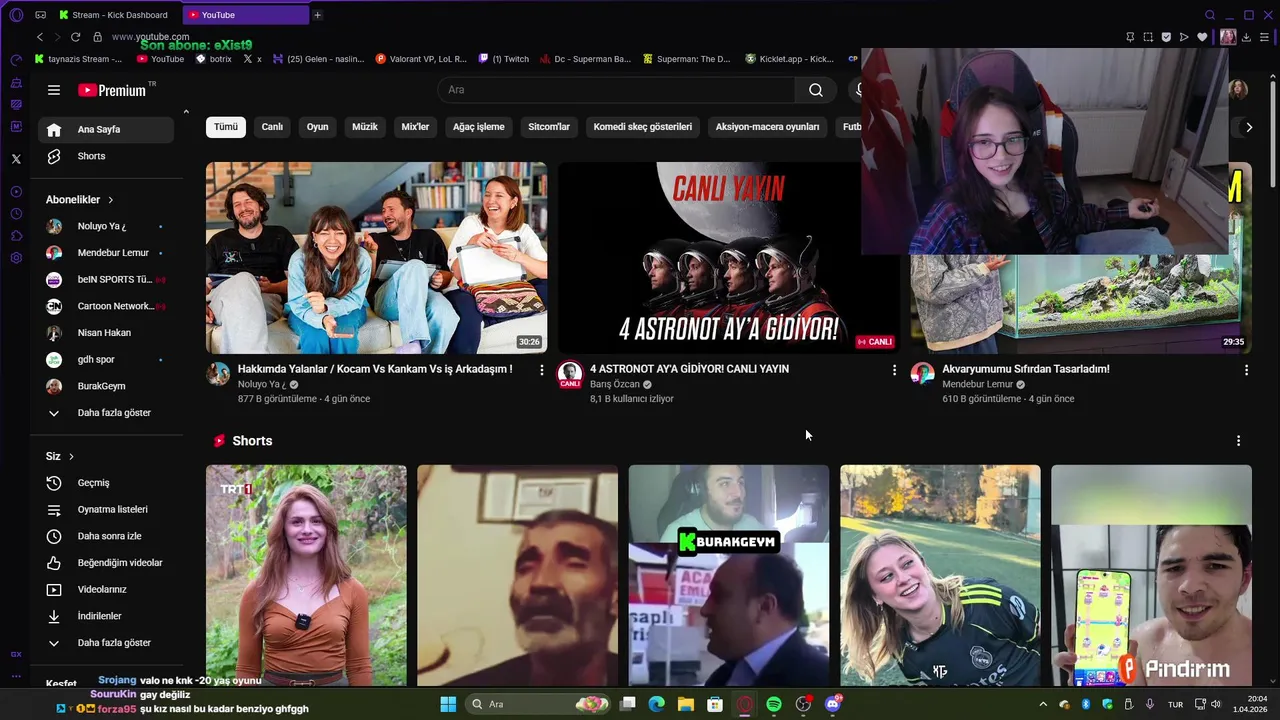Open Spotify from the taskbar

pos(774,704)
